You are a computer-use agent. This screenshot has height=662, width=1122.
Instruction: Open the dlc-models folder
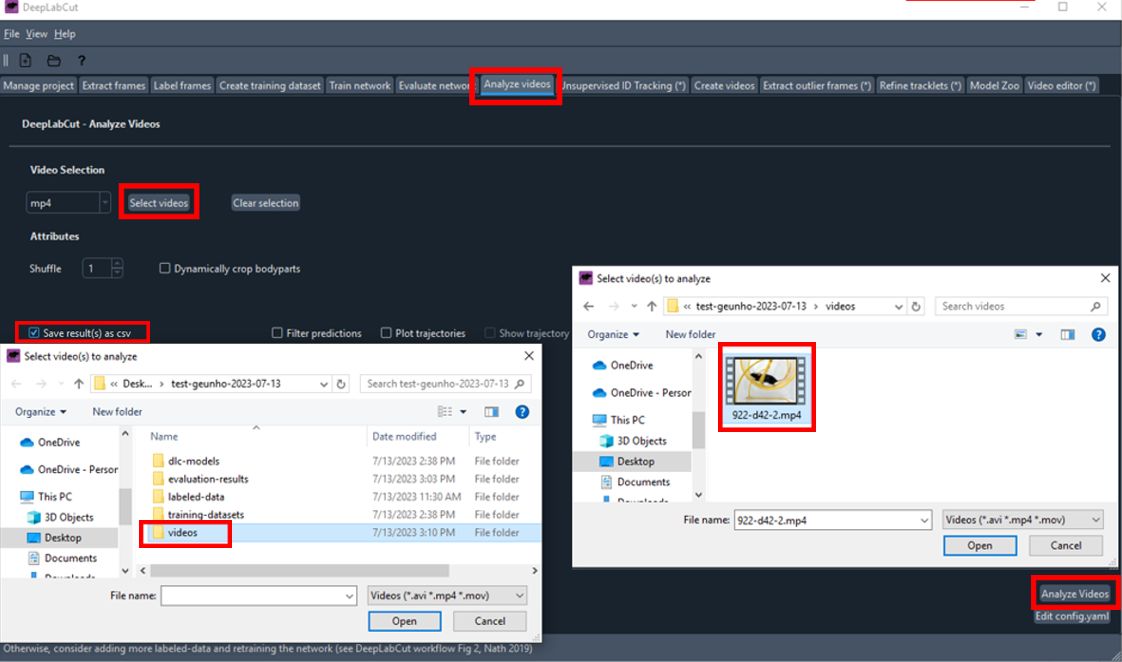pyautogui.click(x=193, y=461)
